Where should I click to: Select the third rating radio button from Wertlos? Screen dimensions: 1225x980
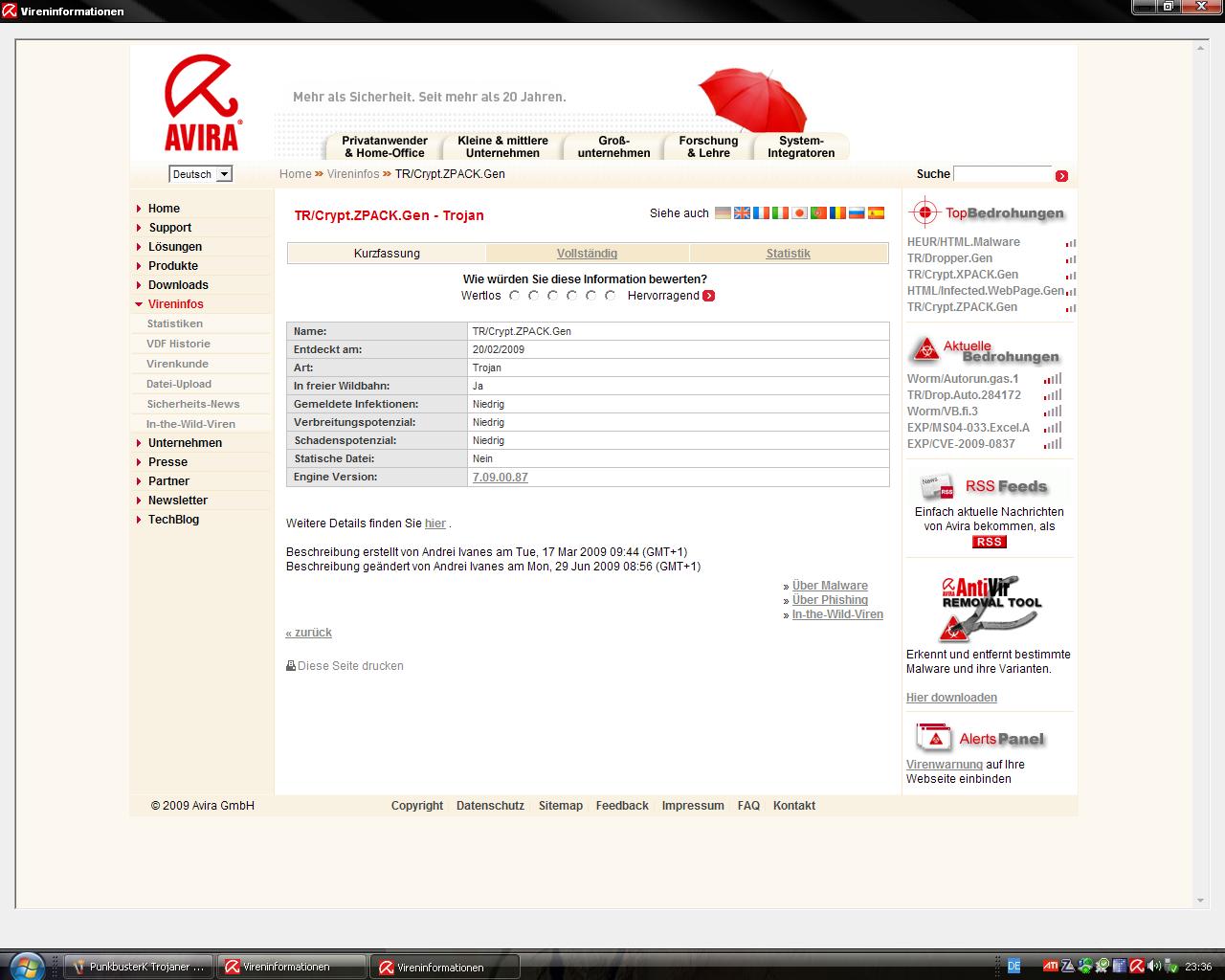pos(553,296)
